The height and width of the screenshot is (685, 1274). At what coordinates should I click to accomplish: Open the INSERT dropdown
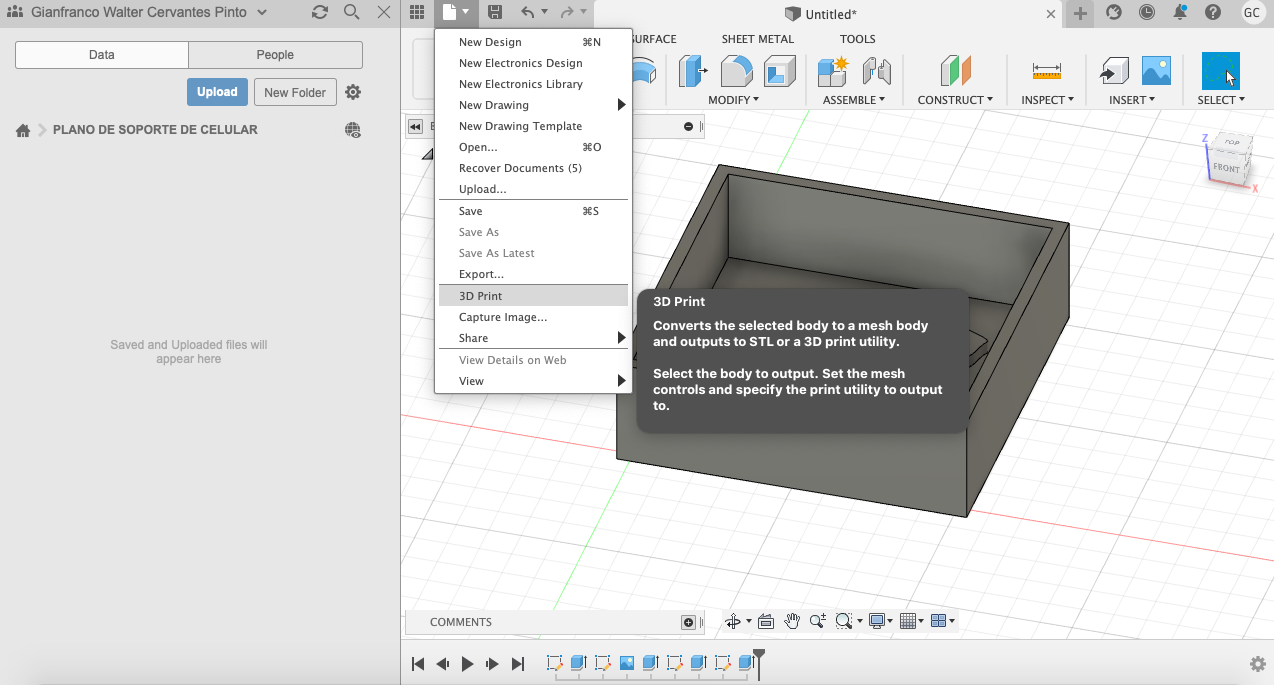(x=1132, y=100)
